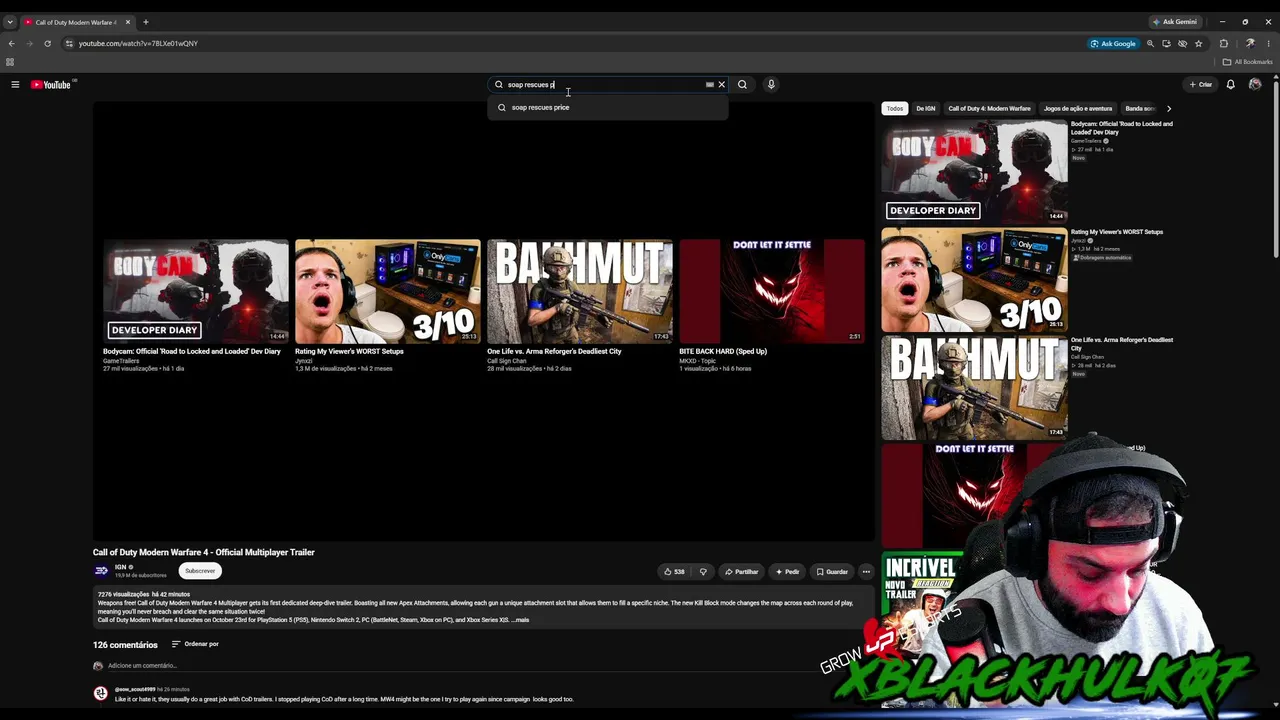Select the Call of Duty 4: Modern Warfare chip
This screenshot has width=1280, height=720.
pyautogui.click(x=989, y=109)
